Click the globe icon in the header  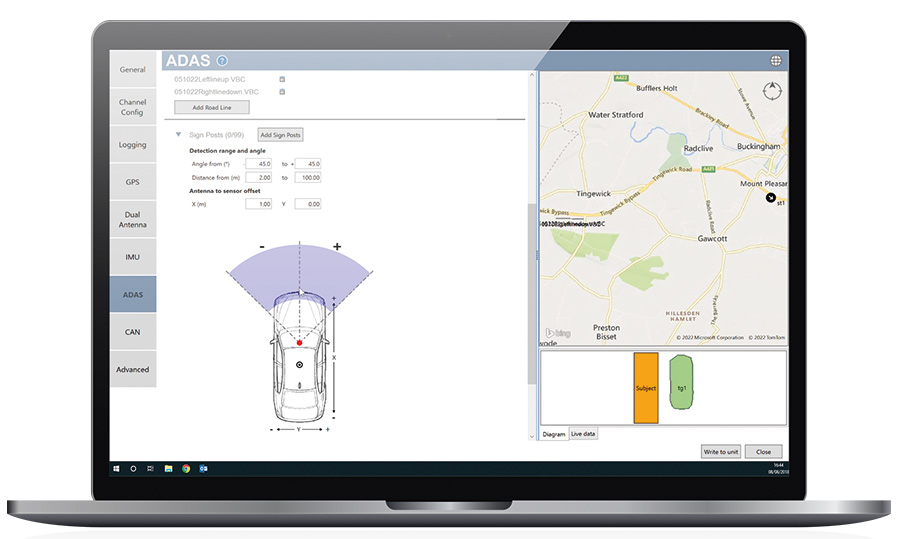pyautogui.click(x=775, y=61)
